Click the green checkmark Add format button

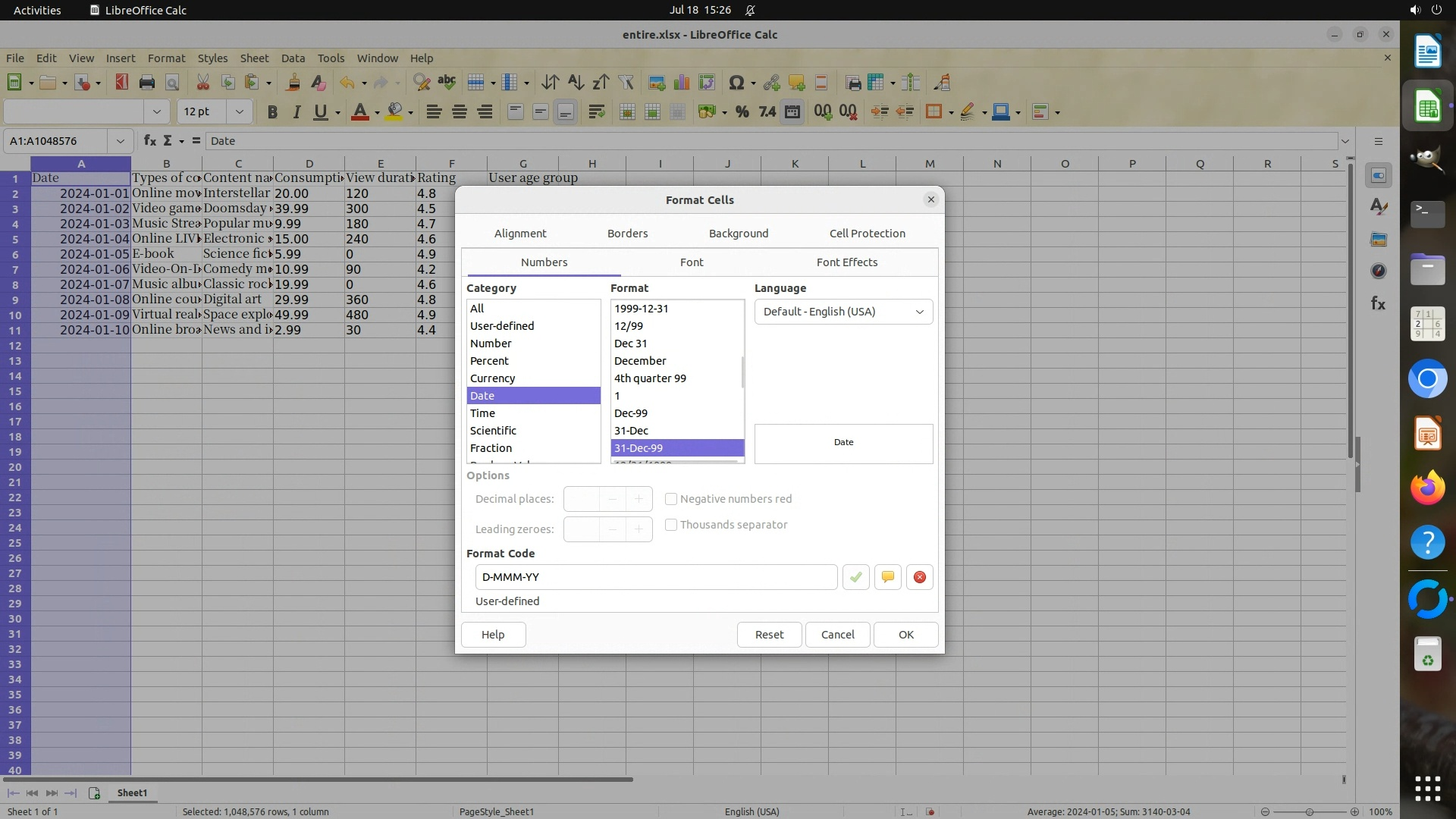pos(855,577)
